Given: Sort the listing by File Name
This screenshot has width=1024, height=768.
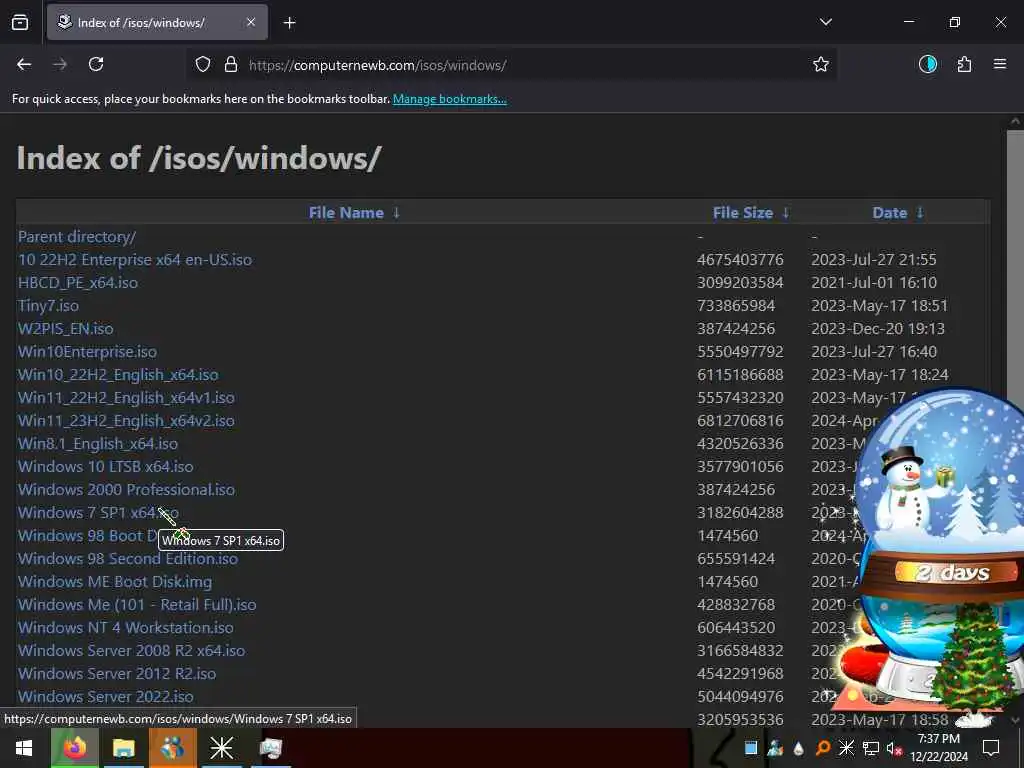Looking at the screenshot, I should (346, 213).
